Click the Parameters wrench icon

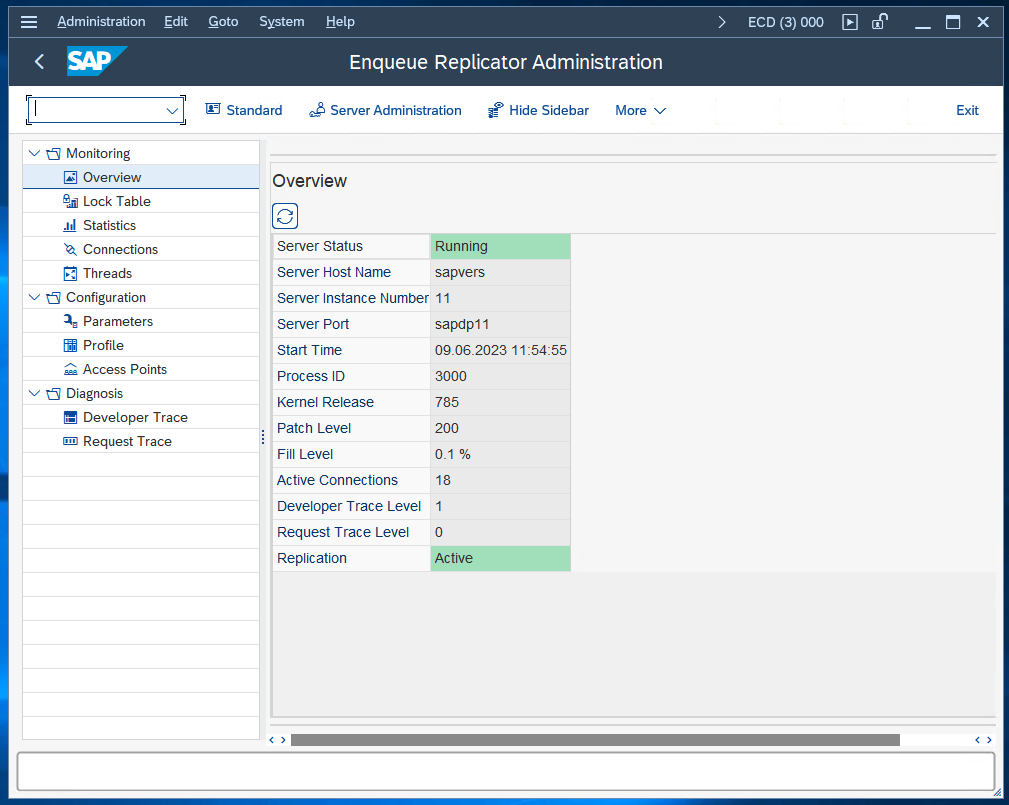pyautogui.click(x=70, y=321)
